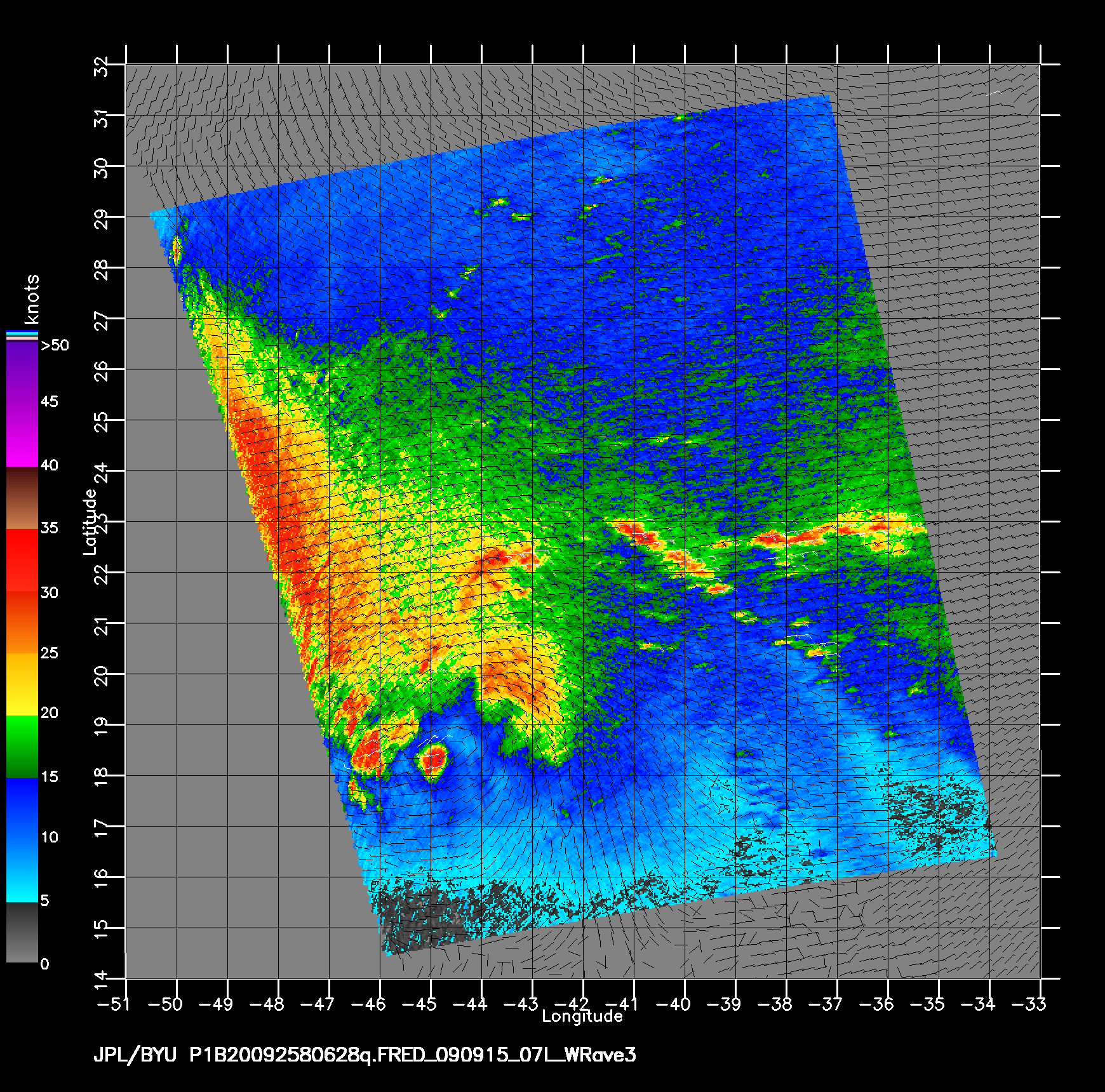Click the longitude tick label '-37'
Image resolution: width=1105 pixels, height=1092 pixels.
coord(826,1004)
